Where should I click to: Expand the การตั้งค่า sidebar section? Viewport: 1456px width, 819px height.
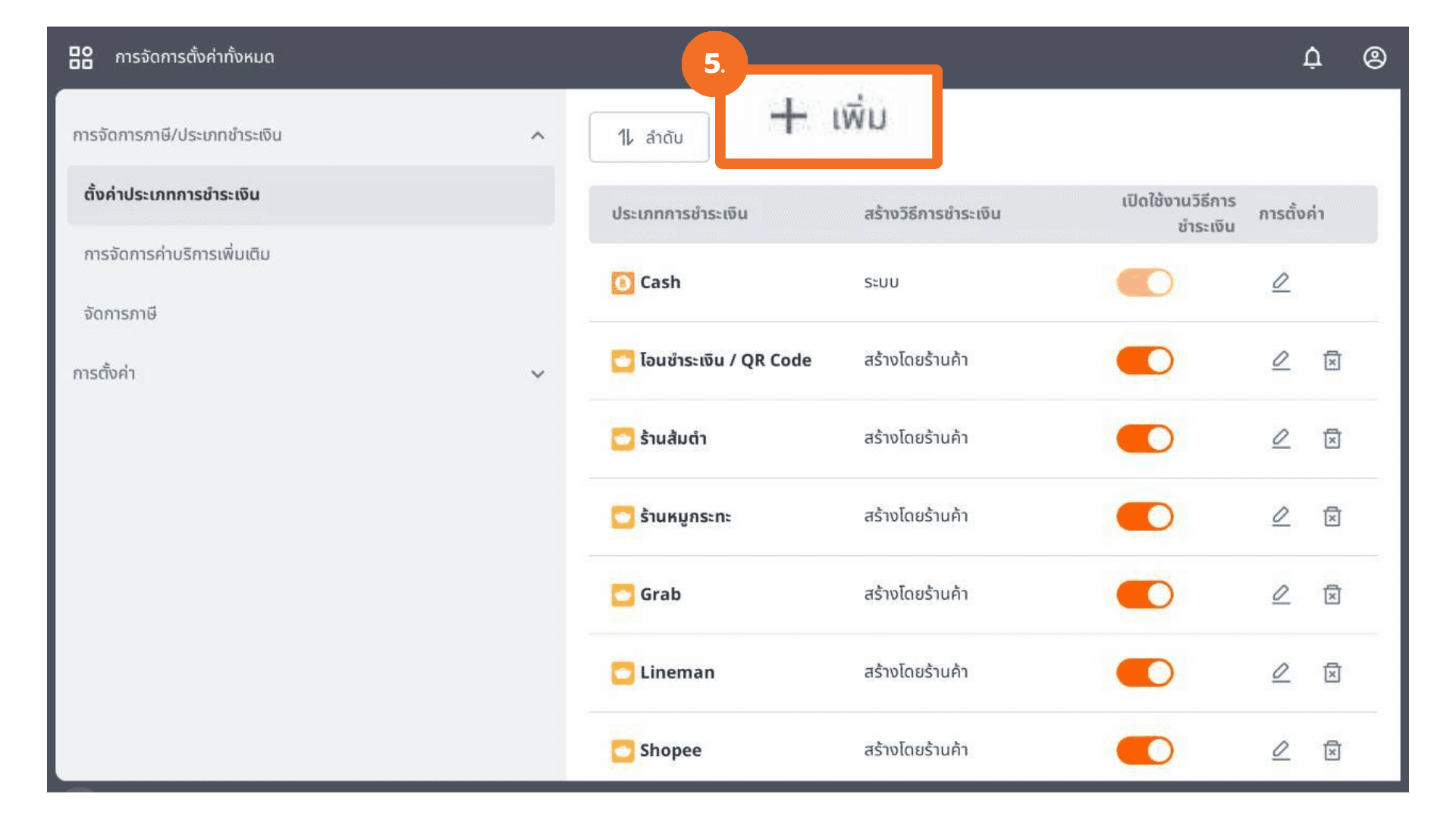538,374
